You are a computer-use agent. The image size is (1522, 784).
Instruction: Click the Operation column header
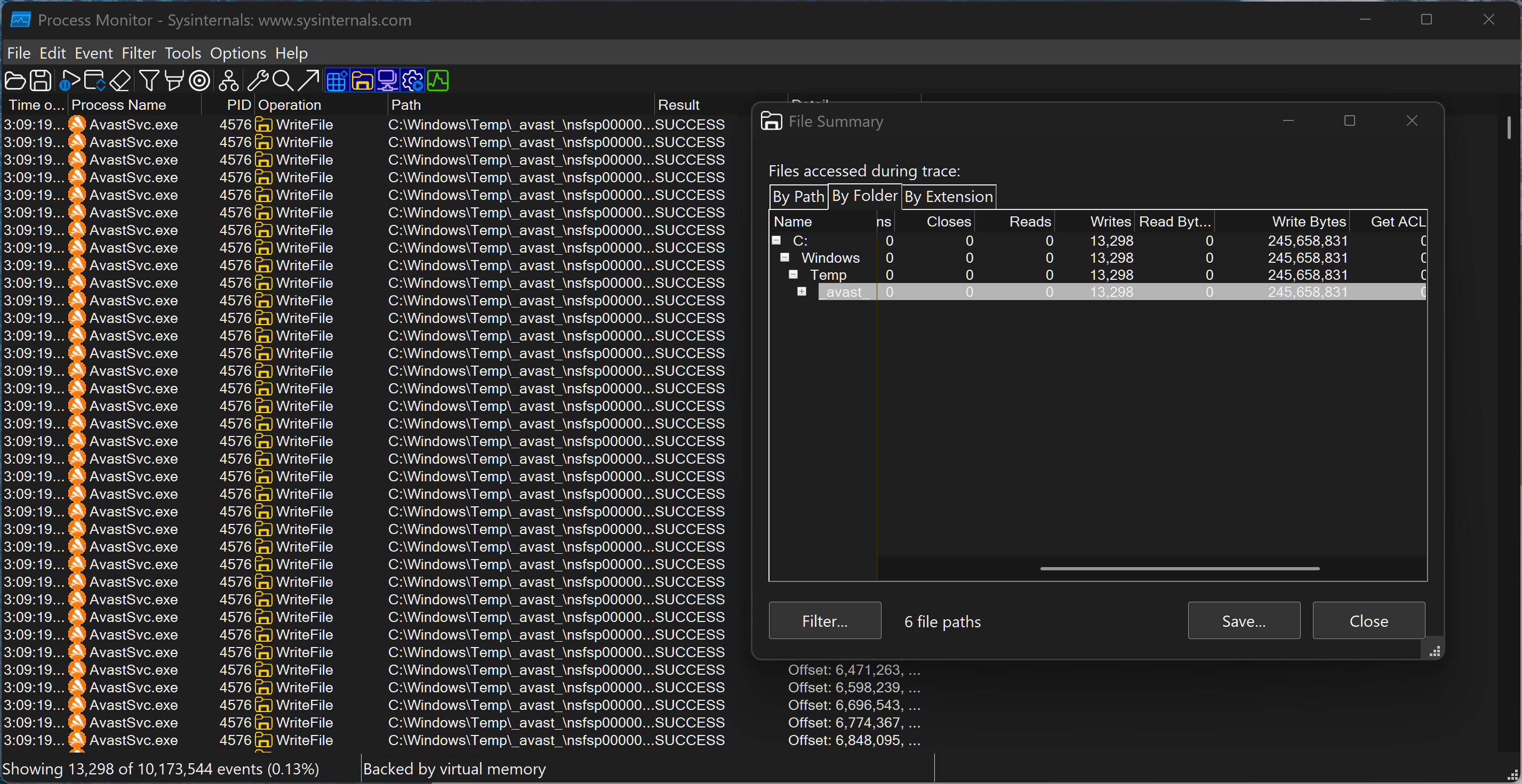(322, 105)
